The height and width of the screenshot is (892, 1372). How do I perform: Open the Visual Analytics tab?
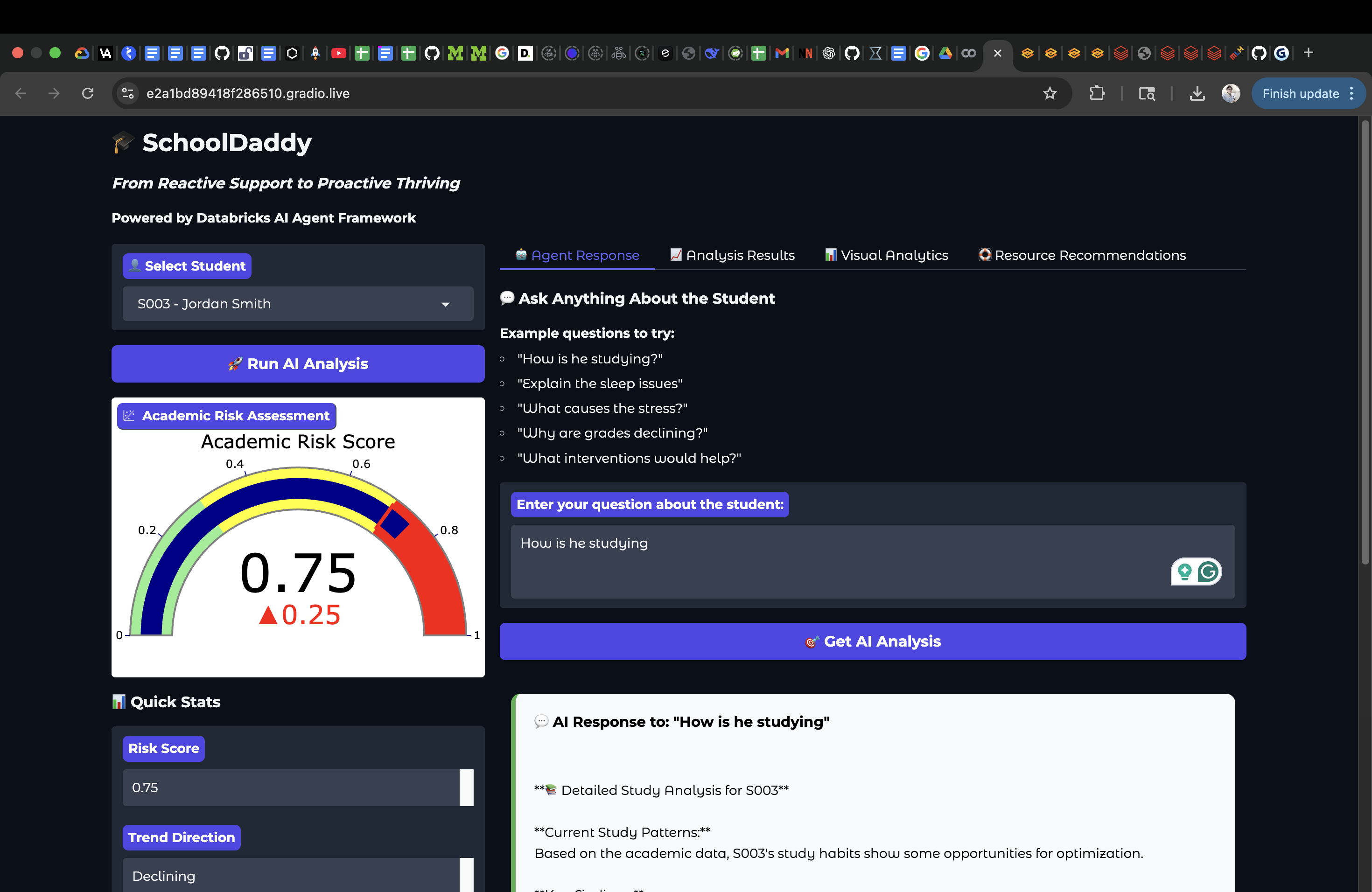[x=886, y=255]
